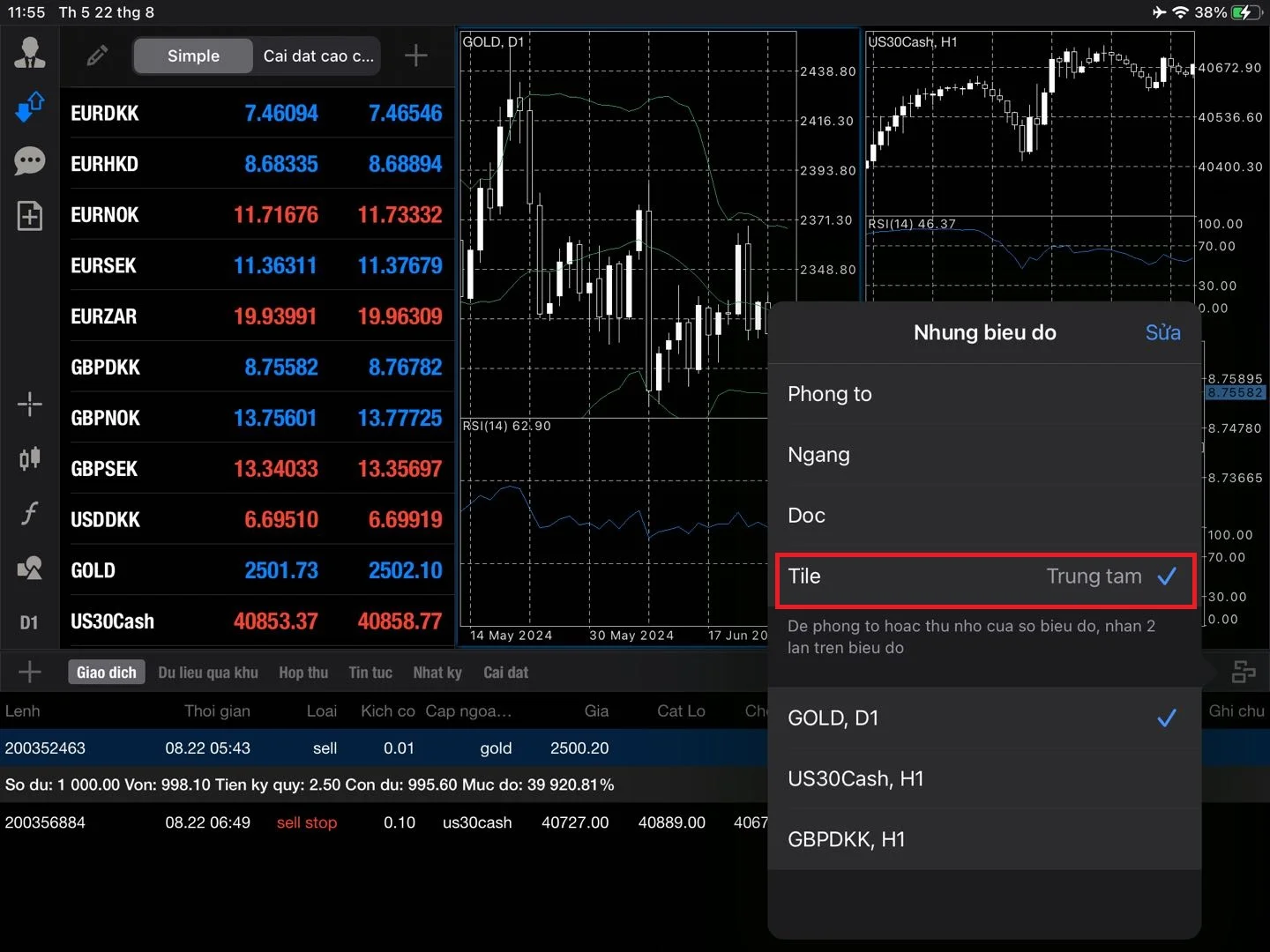Select the US30Cash quote row

pyautogui.click(x=258, y=621)
